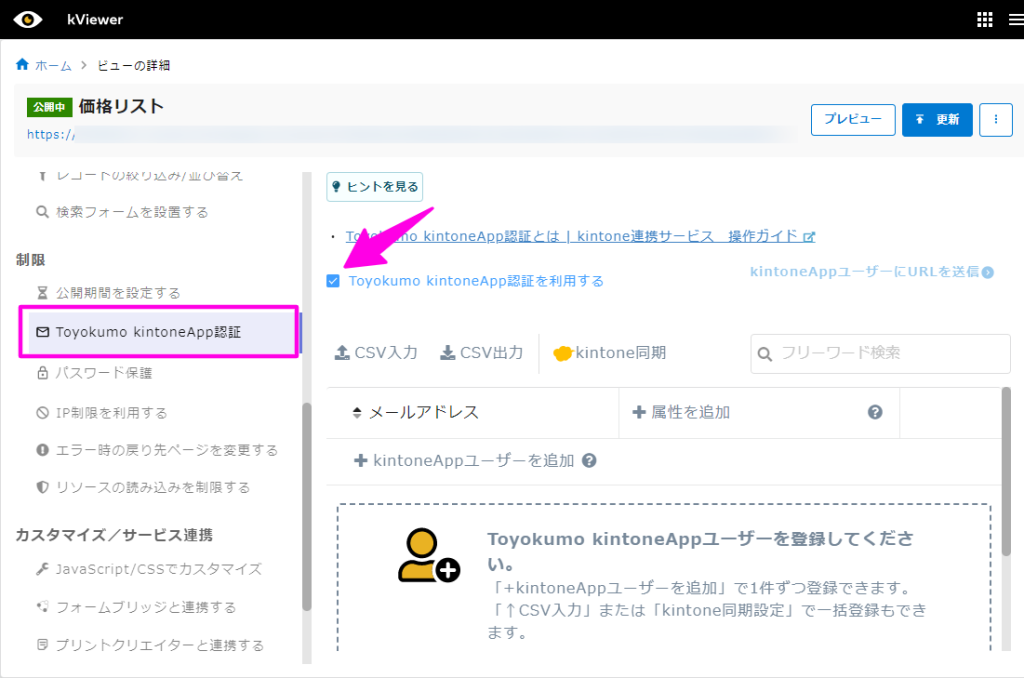
Task: Select フォームブリッジと連携する item
Action: point(146,607)
